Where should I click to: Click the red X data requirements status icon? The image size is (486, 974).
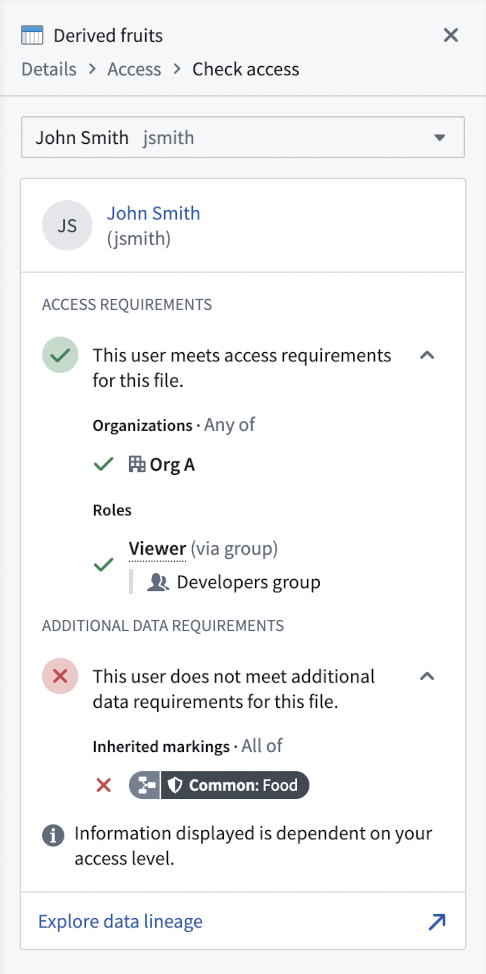[60, 676]
